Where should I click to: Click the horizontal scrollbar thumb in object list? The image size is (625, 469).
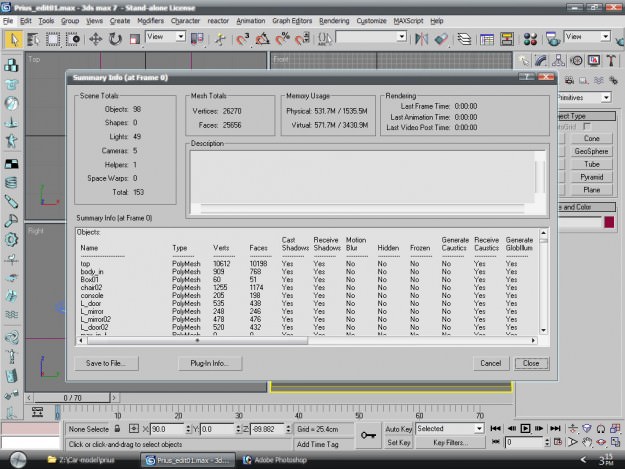[x=197, y=341]
